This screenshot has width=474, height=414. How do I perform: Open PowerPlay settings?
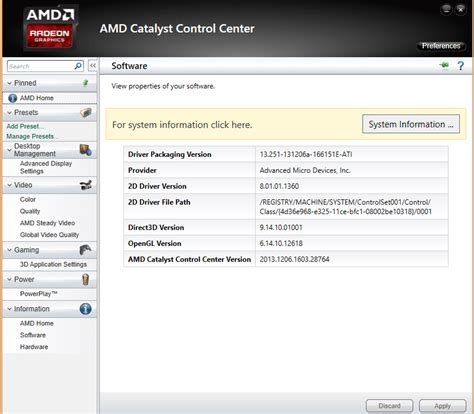coord(39,294)
